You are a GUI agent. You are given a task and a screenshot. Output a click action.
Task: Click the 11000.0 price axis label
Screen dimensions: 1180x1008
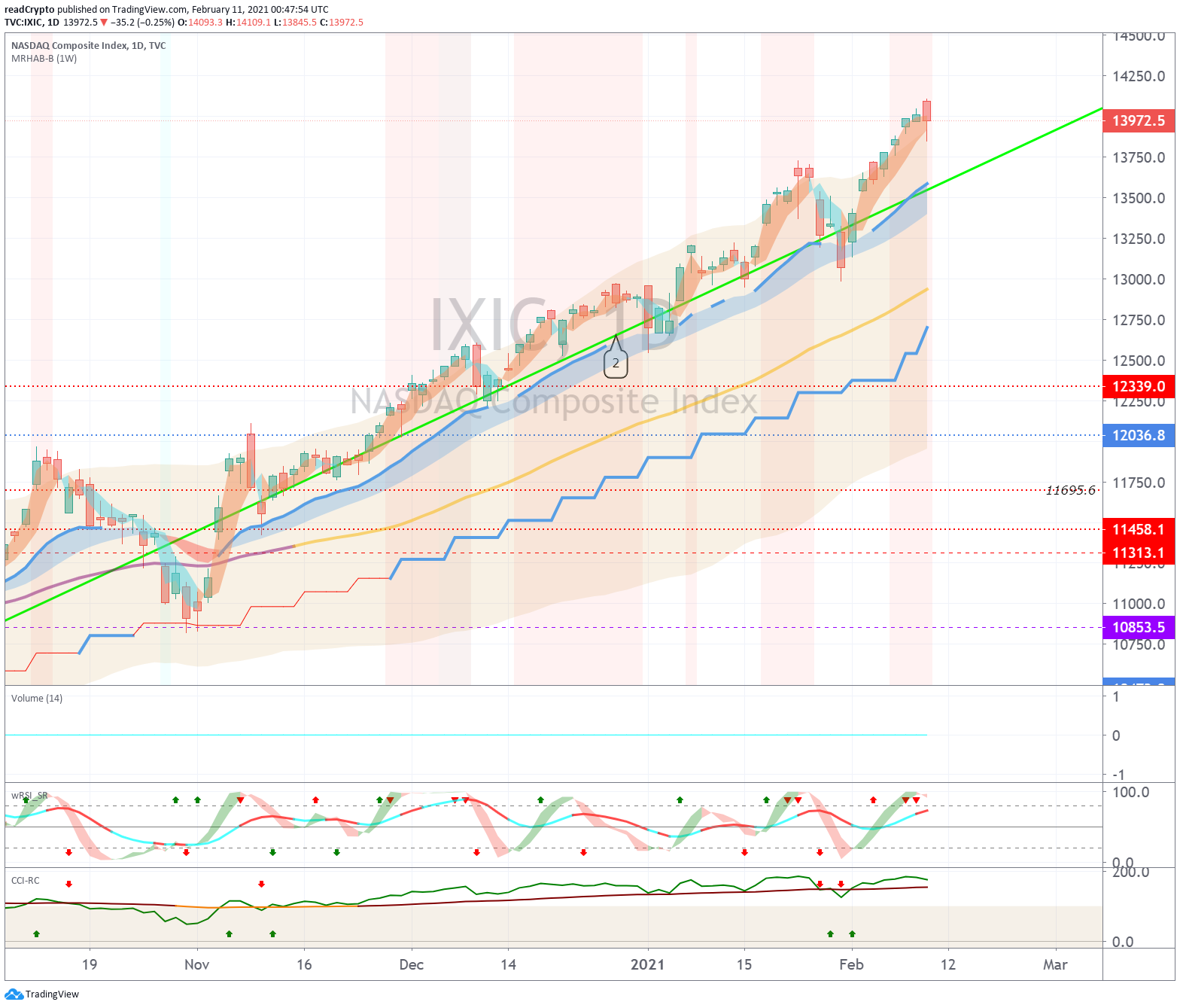pyautogui.click(x=1139, y=604)
